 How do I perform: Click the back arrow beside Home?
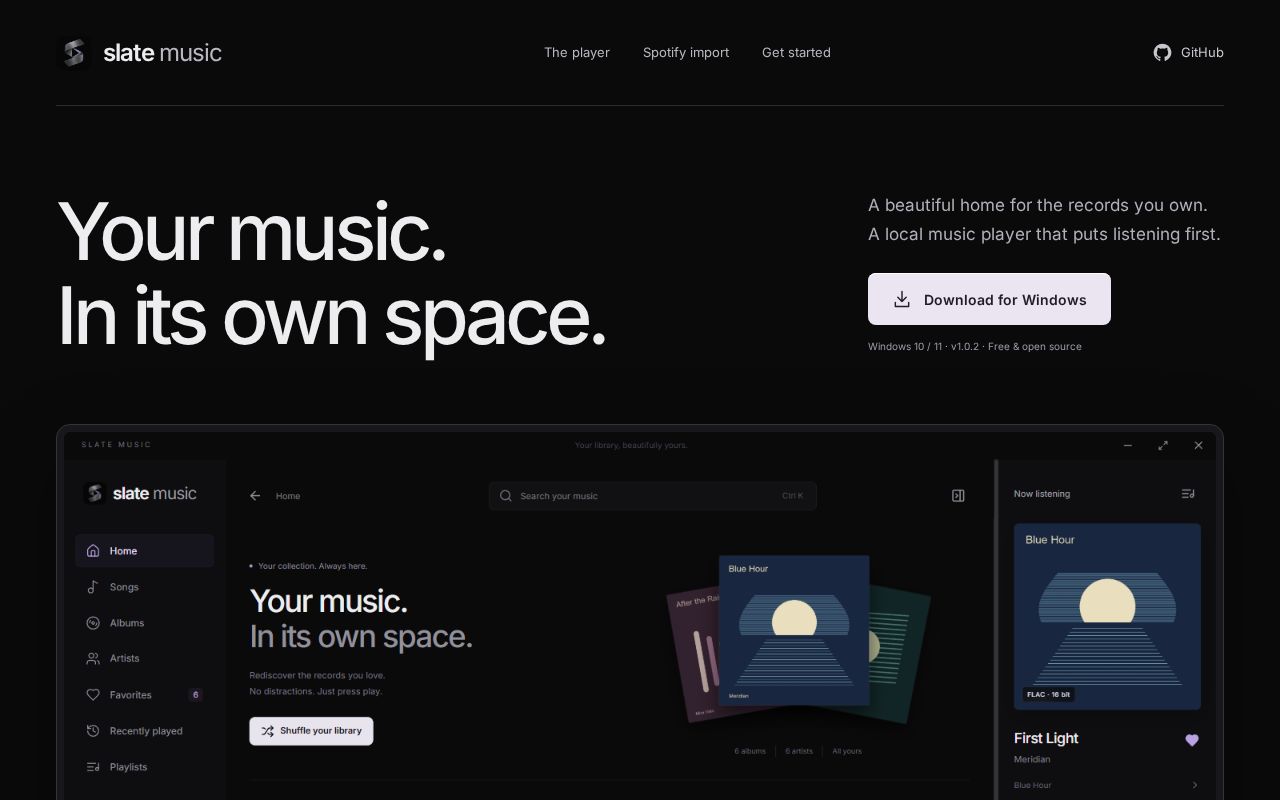point(255,495)
